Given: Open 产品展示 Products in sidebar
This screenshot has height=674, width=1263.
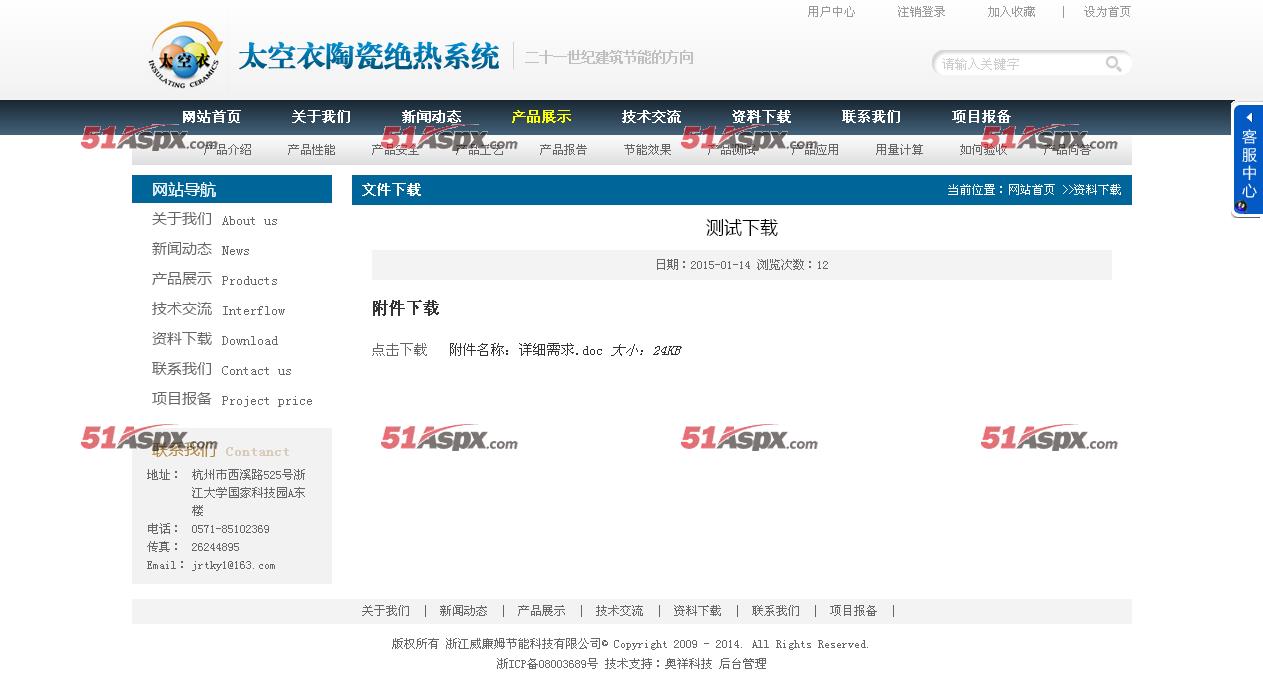Looking at the screenshot, I should coord(215,279).
